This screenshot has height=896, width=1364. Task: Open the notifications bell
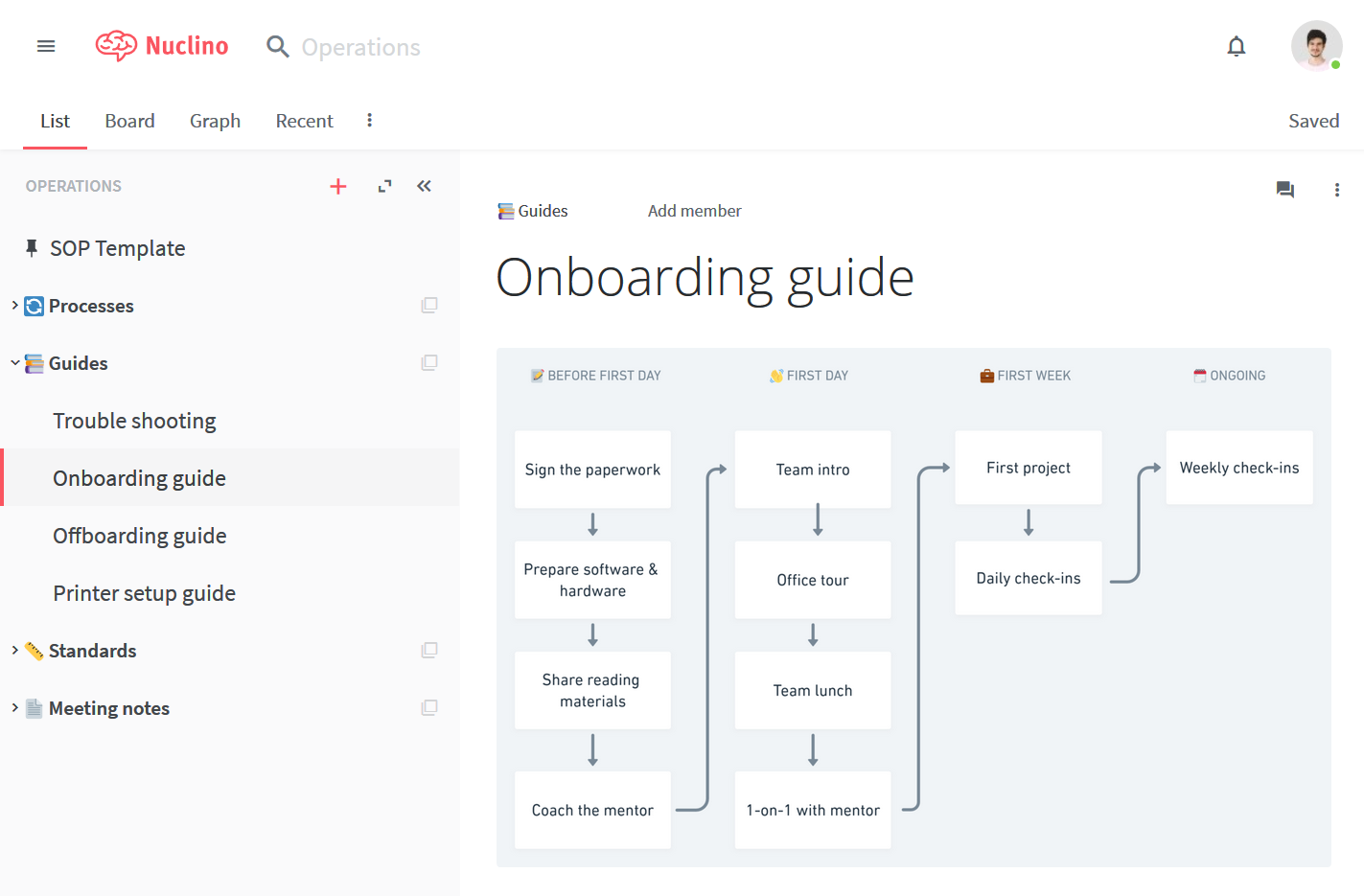[x=1236, y=45]
